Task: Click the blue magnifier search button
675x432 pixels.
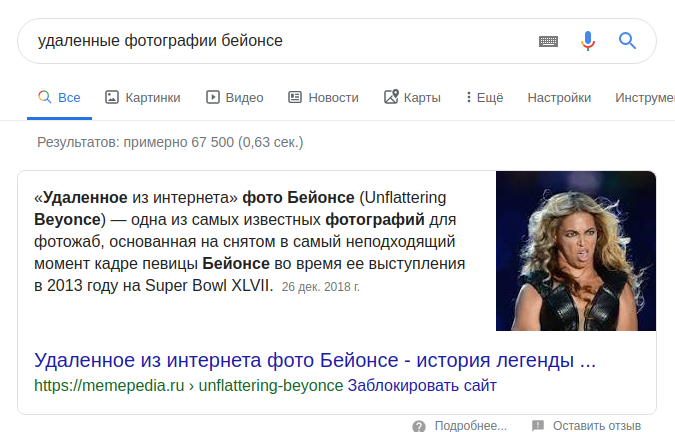Action: [x=627, y=41]
